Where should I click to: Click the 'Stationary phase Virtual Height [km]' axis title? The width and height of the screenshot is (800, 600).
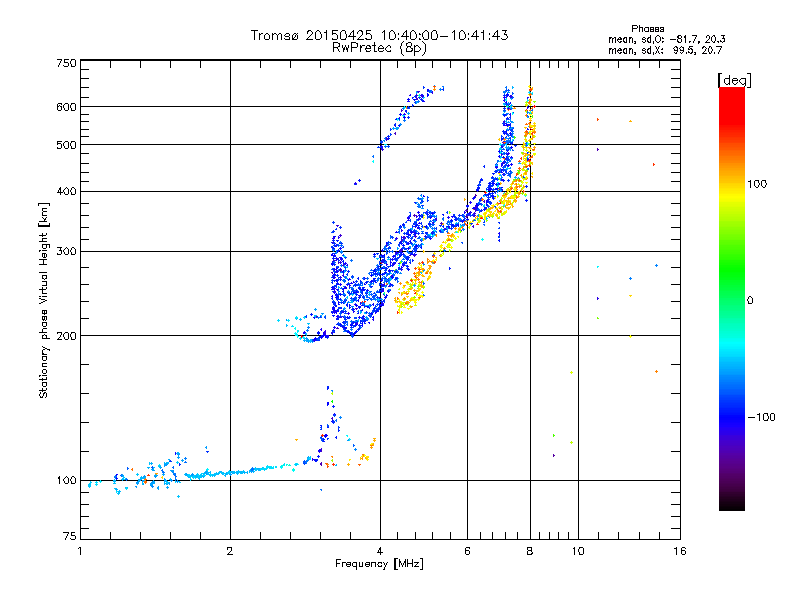pos(44,300)
